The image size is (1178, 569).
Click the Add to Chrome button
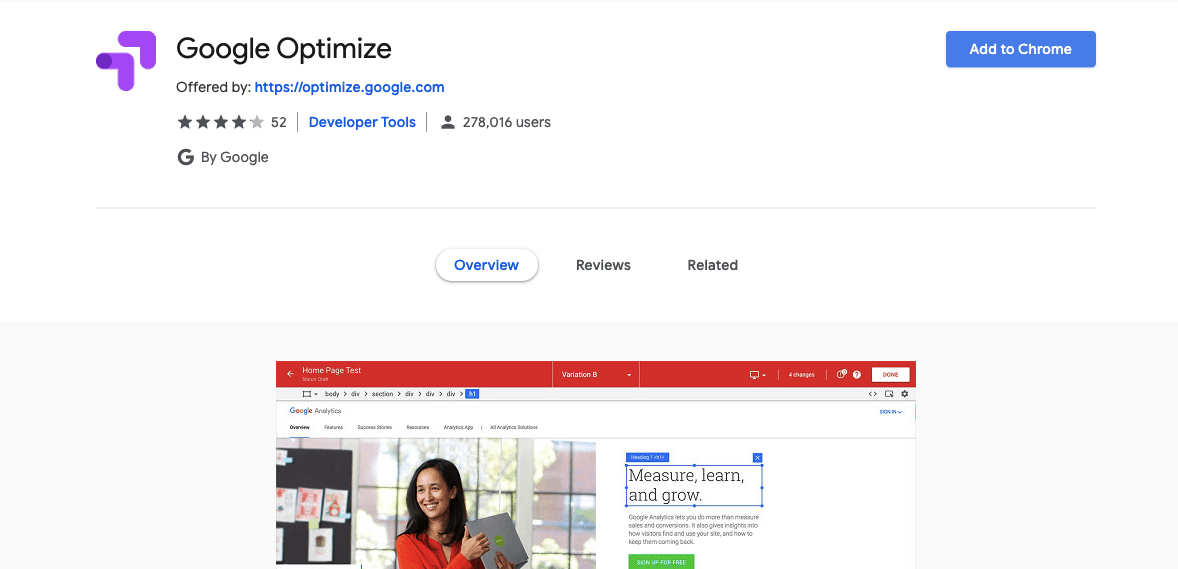click(x=1020, y=49)
